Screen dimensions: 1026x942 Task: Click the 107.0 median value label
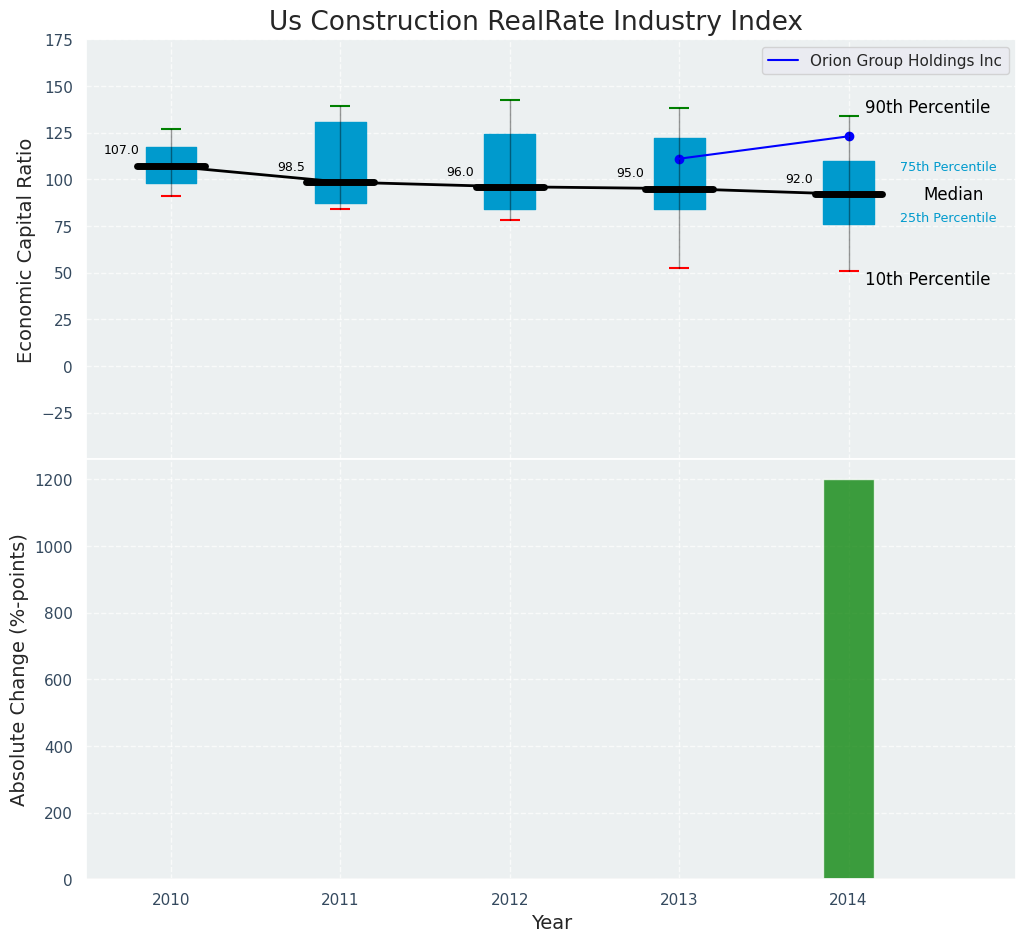click(121, 151)
